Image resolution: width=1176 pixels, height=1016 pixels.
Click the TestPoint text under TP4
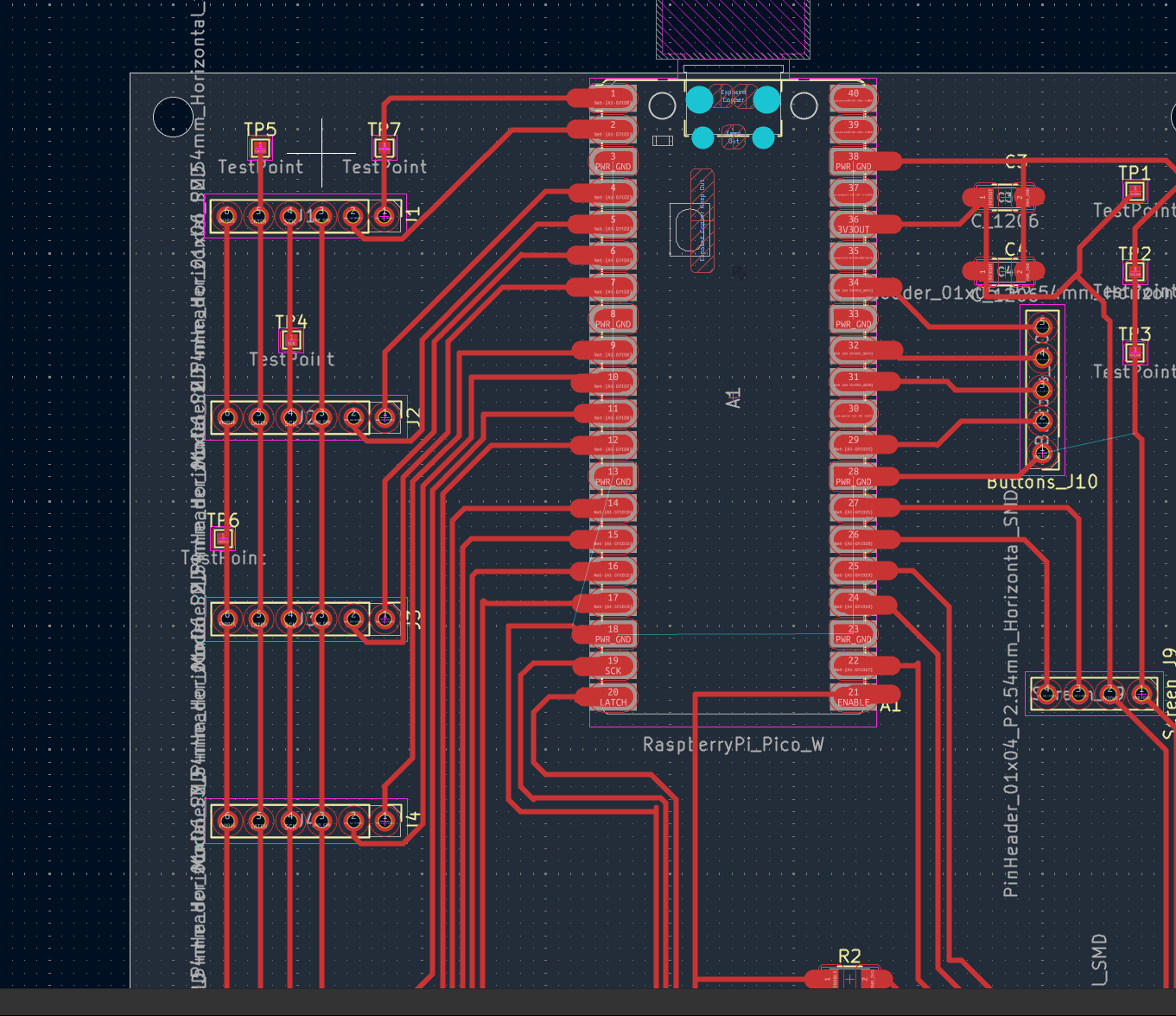coord(291,359)
